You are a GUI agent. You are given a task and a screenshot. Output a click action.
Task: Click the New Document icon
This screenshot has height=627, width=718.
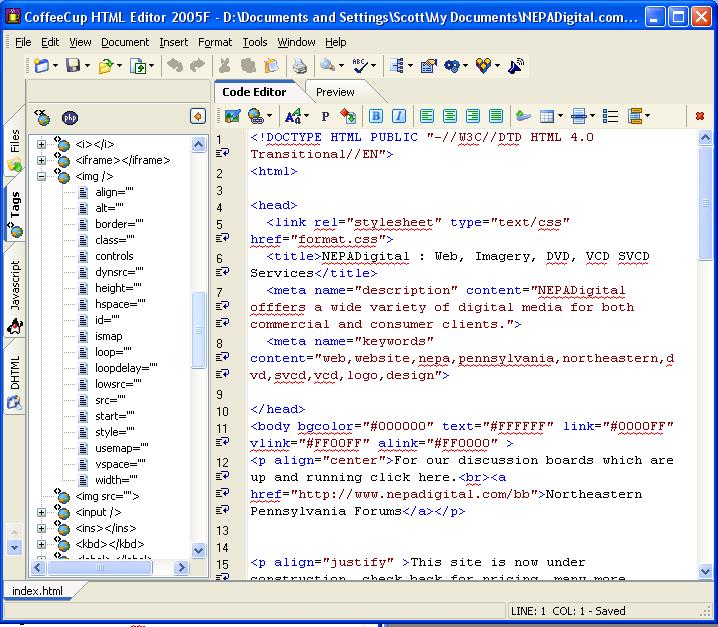coord(41,66)
